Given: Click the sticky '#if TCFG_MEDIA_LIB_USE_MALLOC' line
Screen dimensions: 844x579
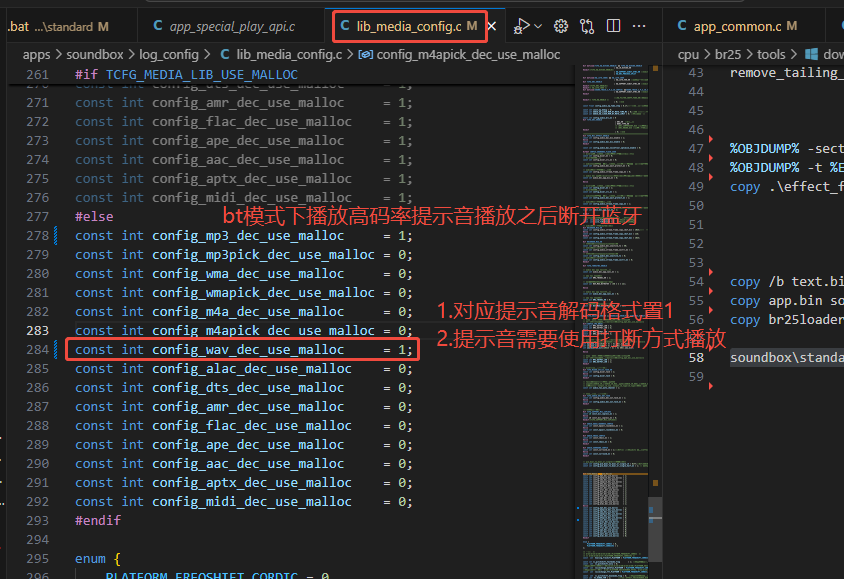Looking at the screenshot, I should click(x=186, y=74).
